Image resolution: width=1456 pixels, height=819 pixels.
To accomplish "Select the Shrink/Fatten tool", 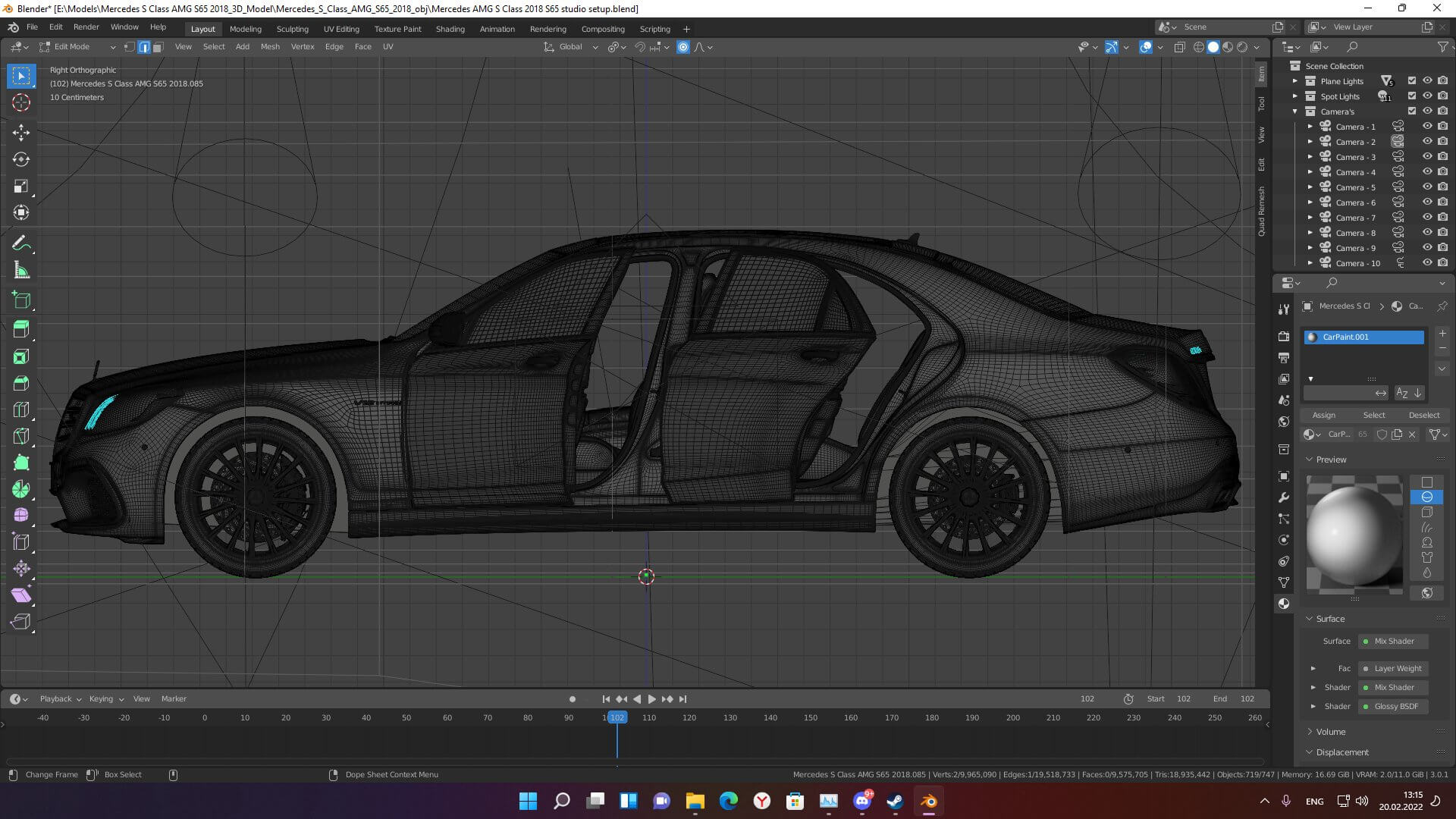I will pos(21,569).
